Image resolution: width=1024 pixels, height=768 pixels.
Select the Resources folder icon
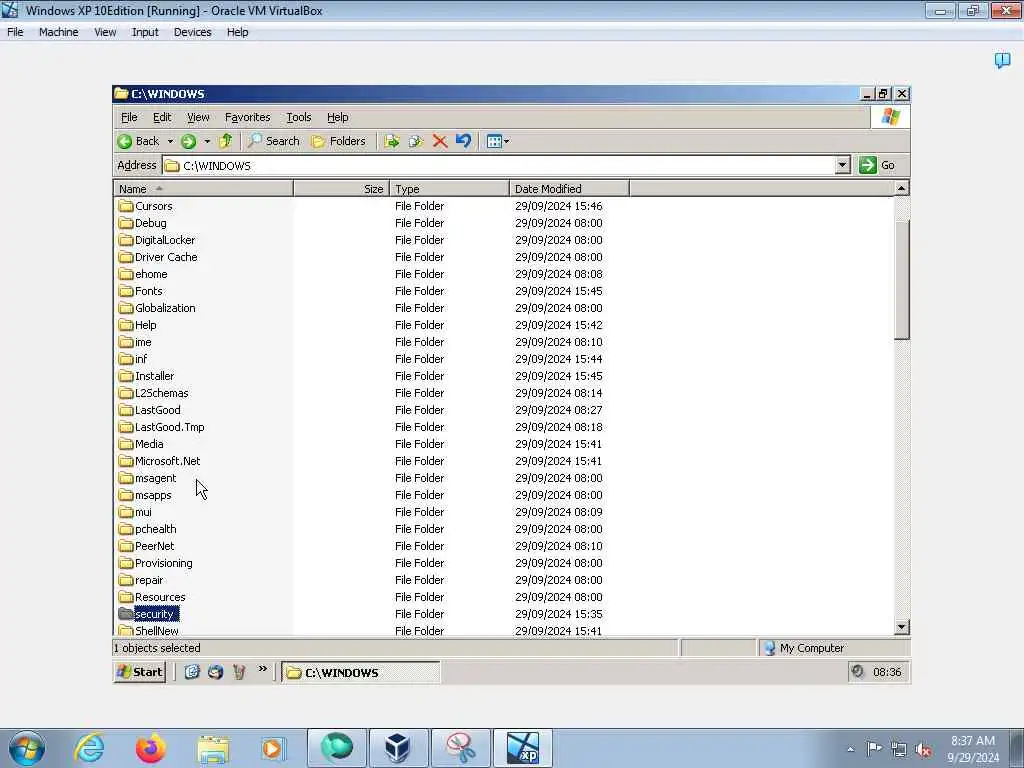tap(126, 596)
